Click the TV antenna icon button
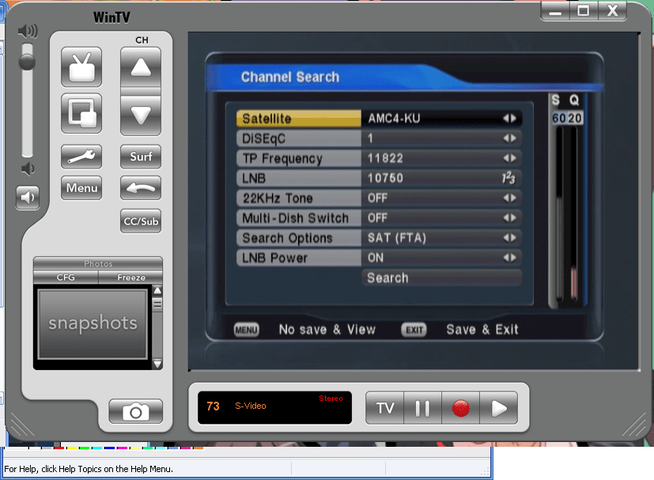 pos(81,67)
